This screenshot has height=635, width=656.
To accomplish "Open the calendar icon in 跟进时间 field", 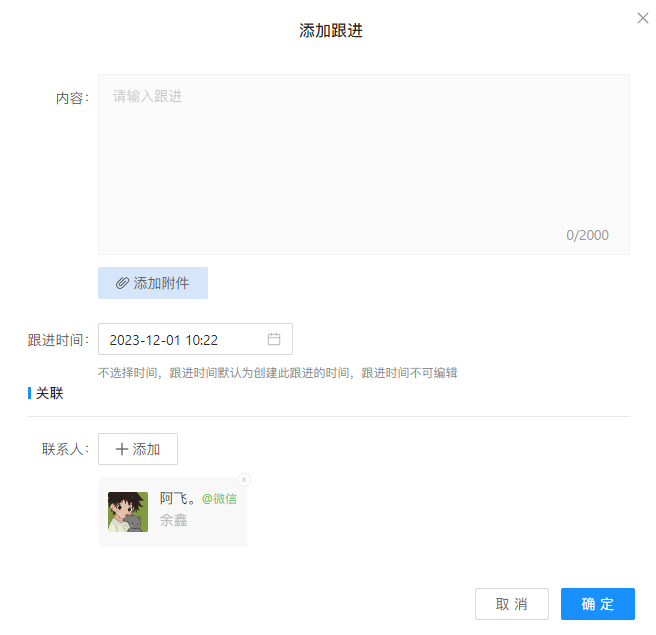I will (274, 339).
